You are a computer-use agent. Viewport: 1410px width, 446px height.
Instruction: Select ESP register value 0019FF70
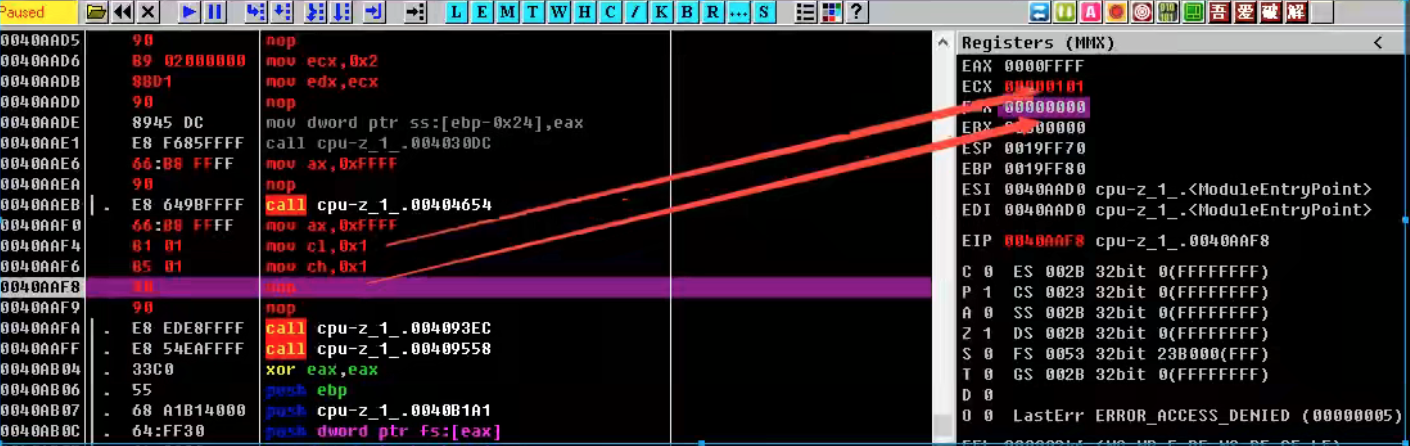tap(1045, 148)
